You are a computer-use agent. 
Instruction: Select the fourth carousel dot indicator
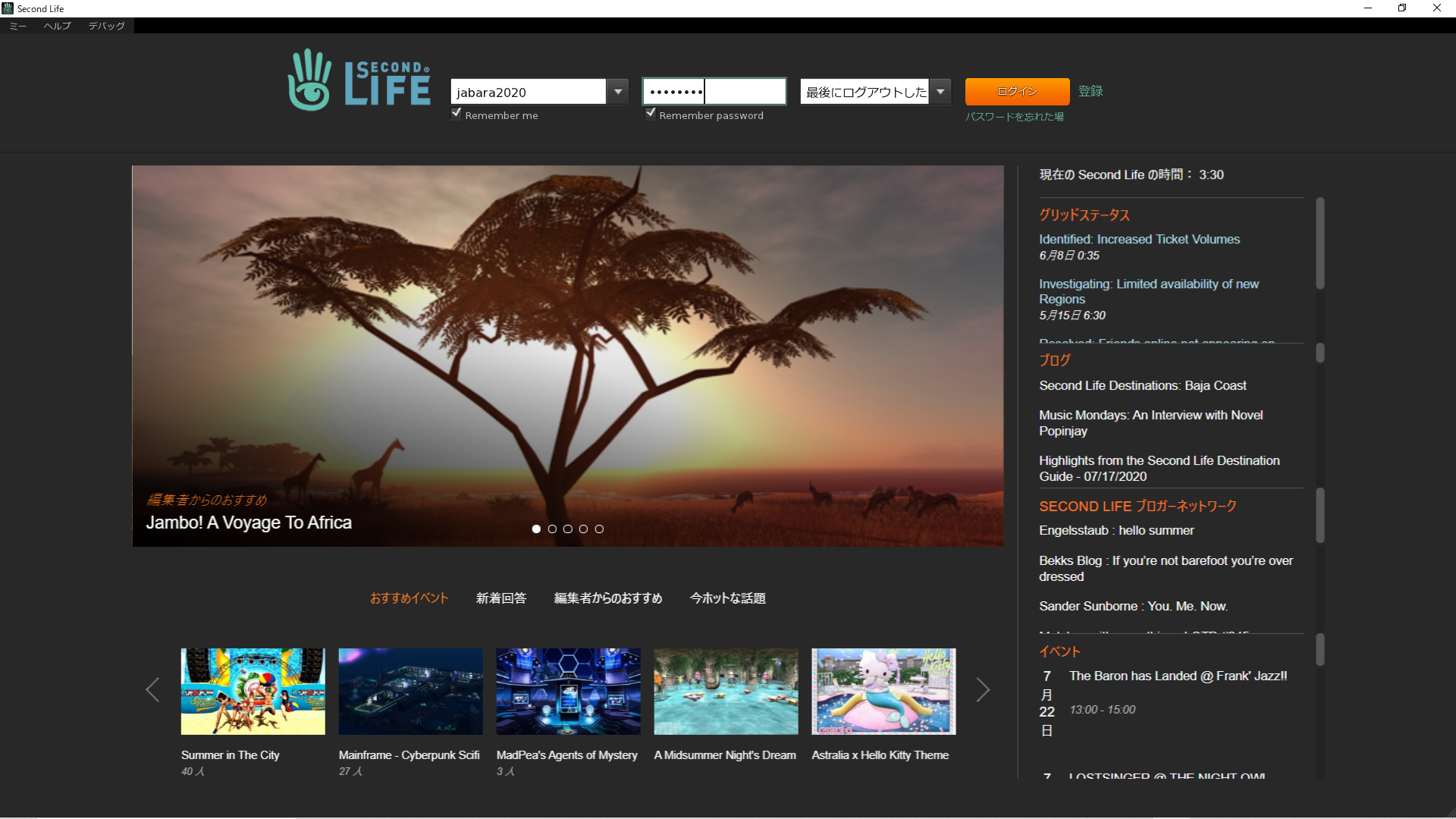tap(583, 529)
